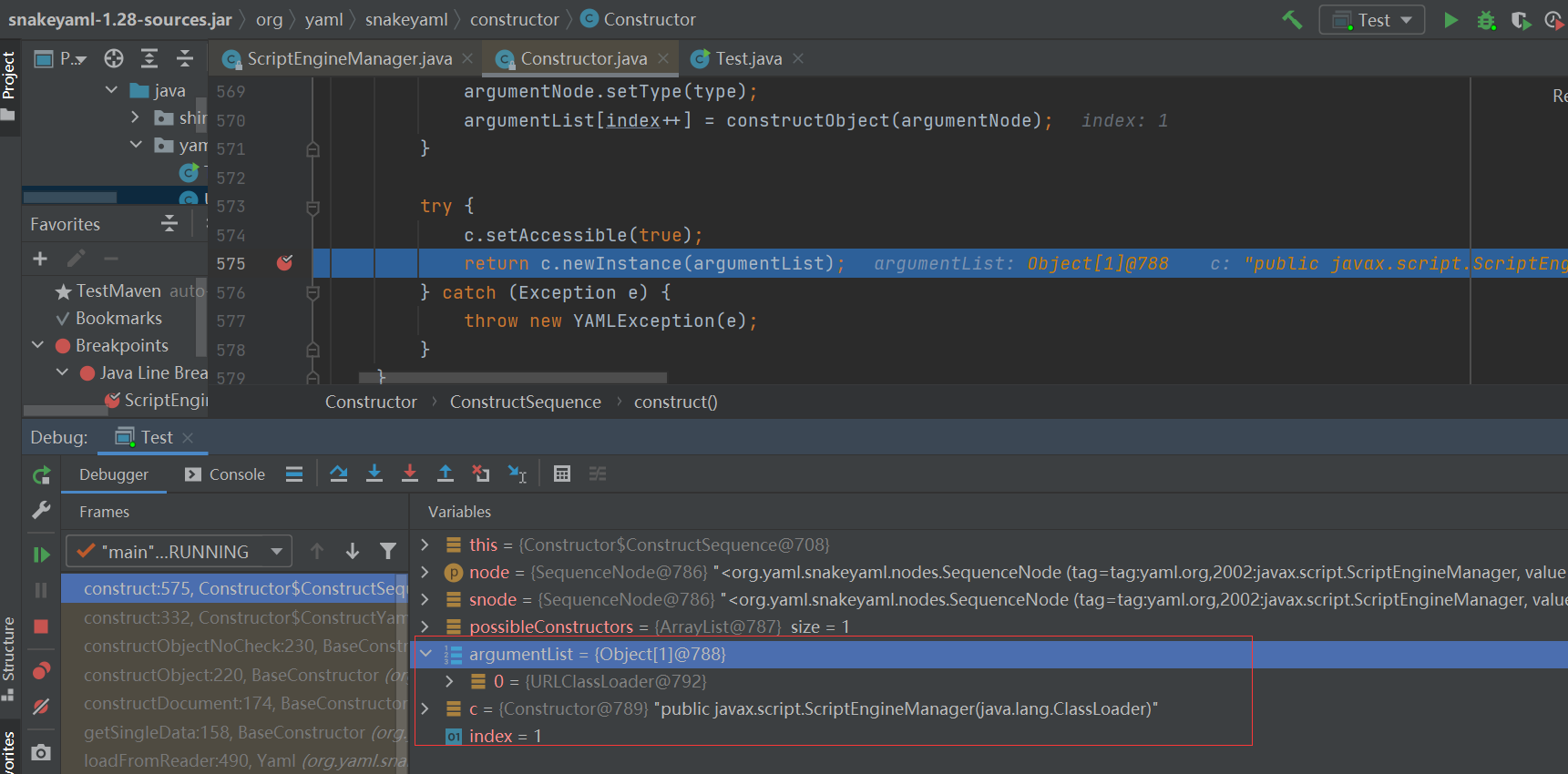Add a new favorites list with plus
Screen dimensions: 1568x774
[x=40, y=260]
